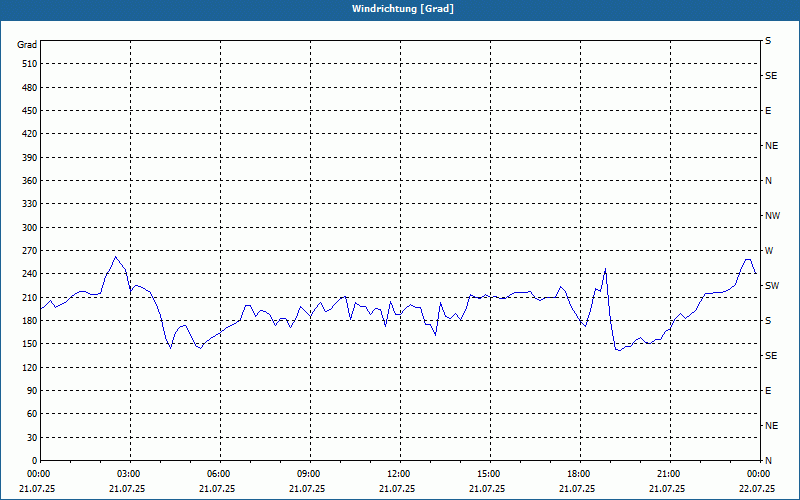Click S compass label beside 180 gridline
Screen dimensions: 800x500
point(768,321)
